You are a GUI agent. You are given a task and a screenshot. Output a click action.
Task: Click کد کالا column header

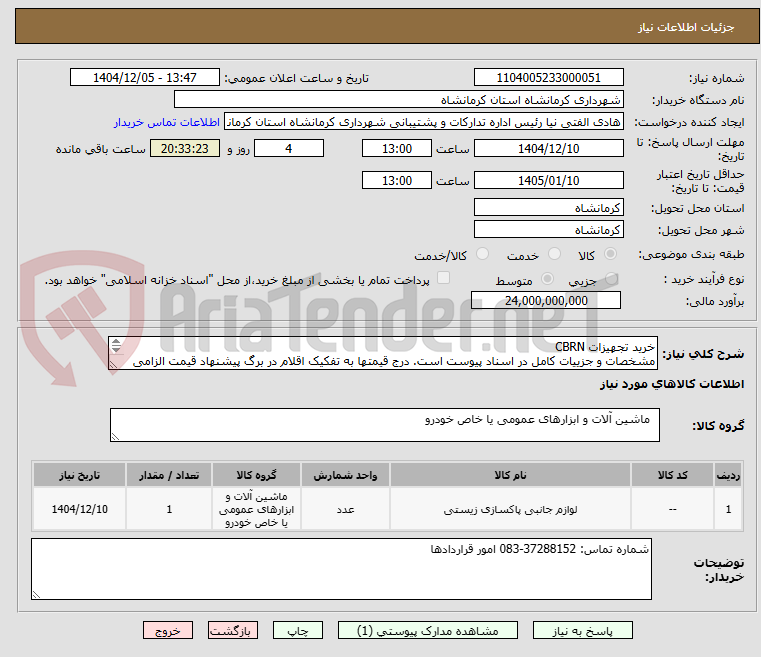(672, 475)
